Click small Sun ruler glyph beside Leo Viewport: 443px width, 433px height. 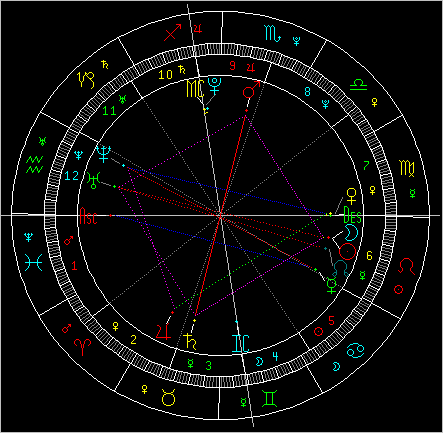click(398, 289)
